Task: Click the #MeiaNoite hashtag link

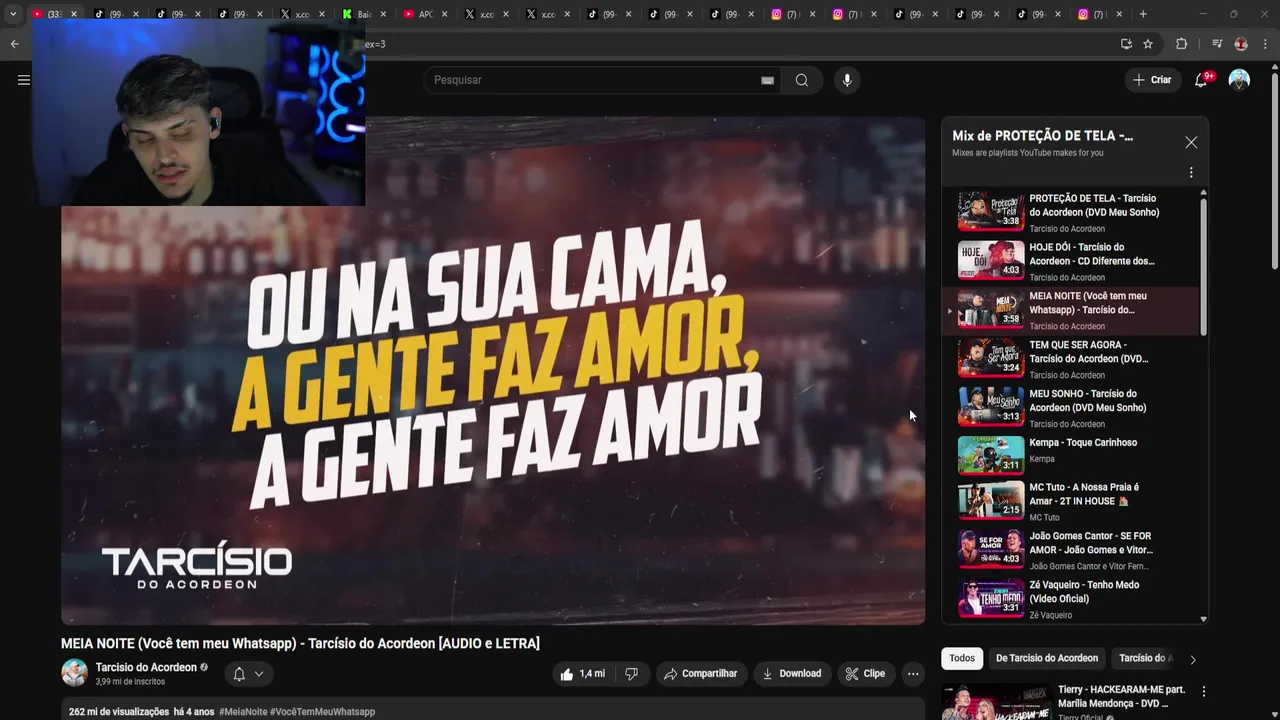Action: [243, 712]
